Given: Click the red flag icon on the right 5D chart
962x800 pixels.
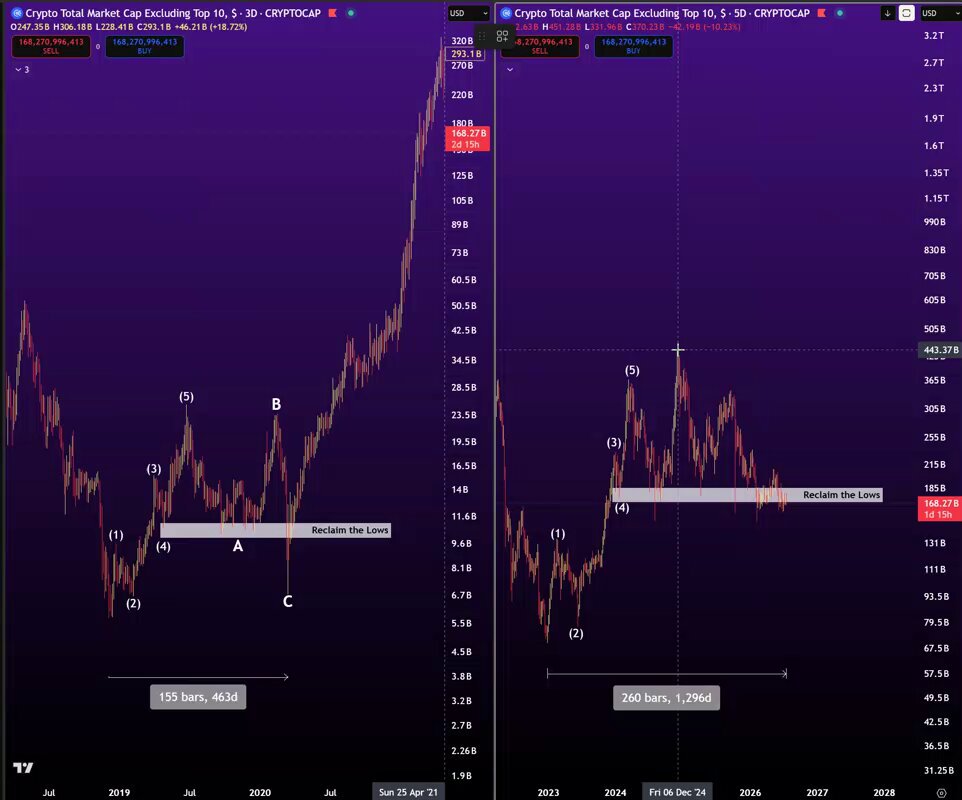Looking at the screenshot, I should tap(822, 13).
